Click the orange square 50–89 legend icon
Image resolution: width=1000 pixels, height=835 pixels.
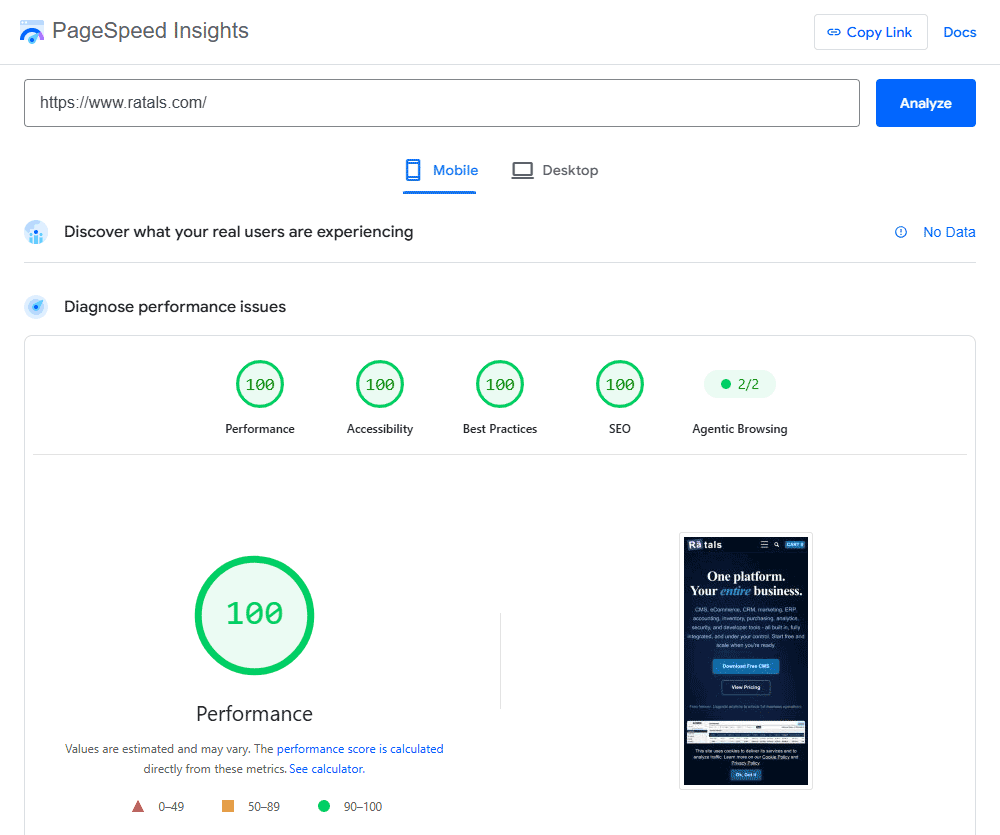228,806
